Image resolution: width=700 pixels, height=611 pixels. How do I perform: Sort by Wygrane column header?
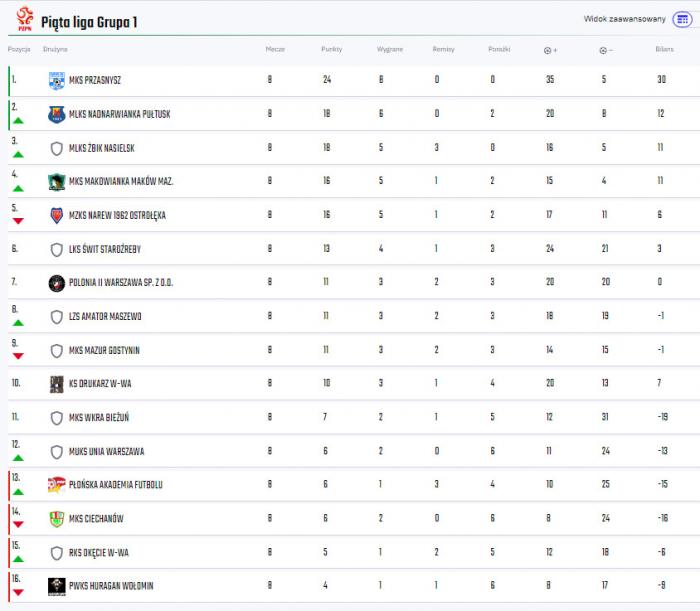click(x=390, y=49)
